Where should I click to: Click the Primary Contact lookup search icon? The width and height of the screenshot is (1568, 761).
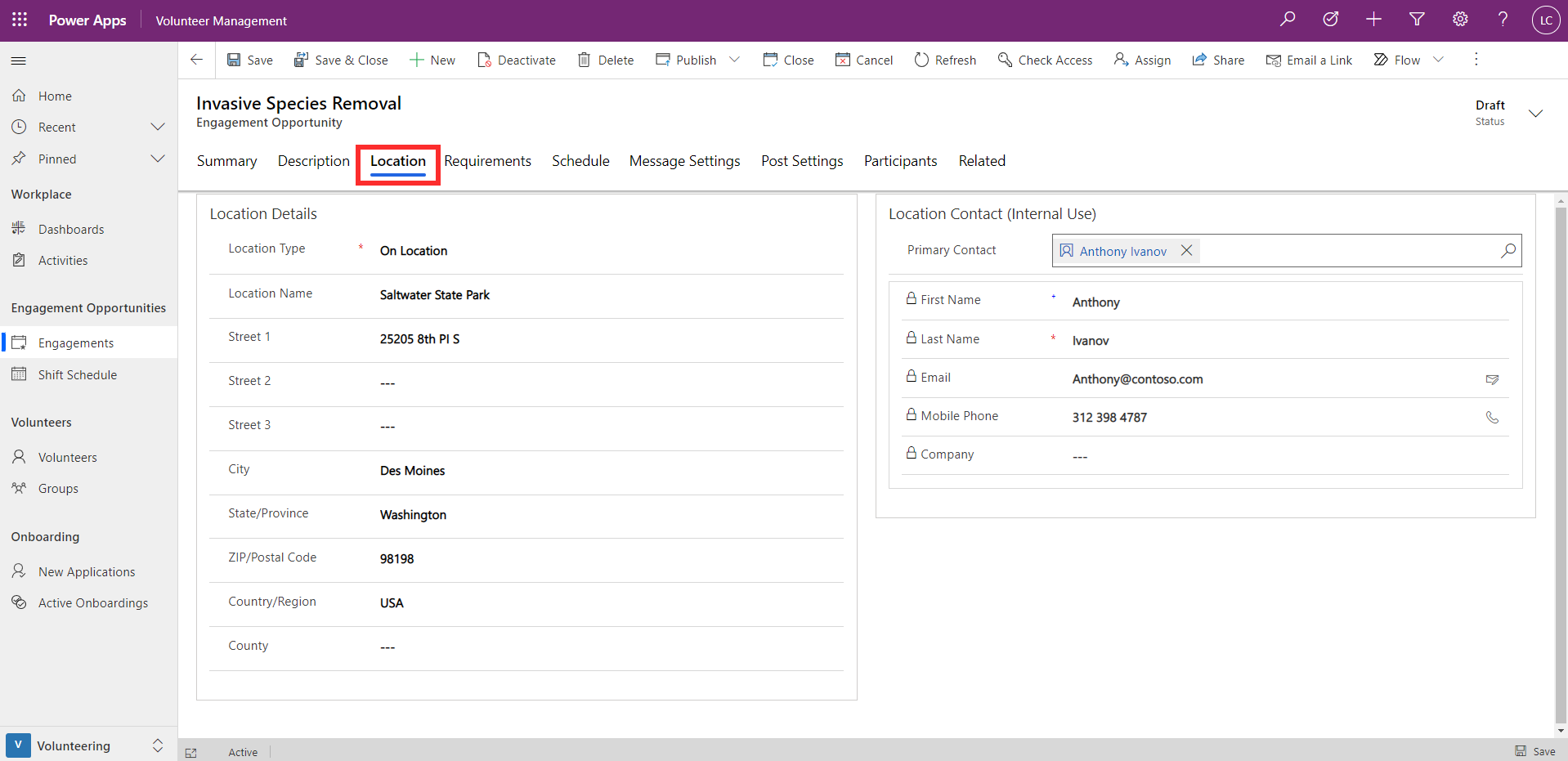coord(1508,250)
